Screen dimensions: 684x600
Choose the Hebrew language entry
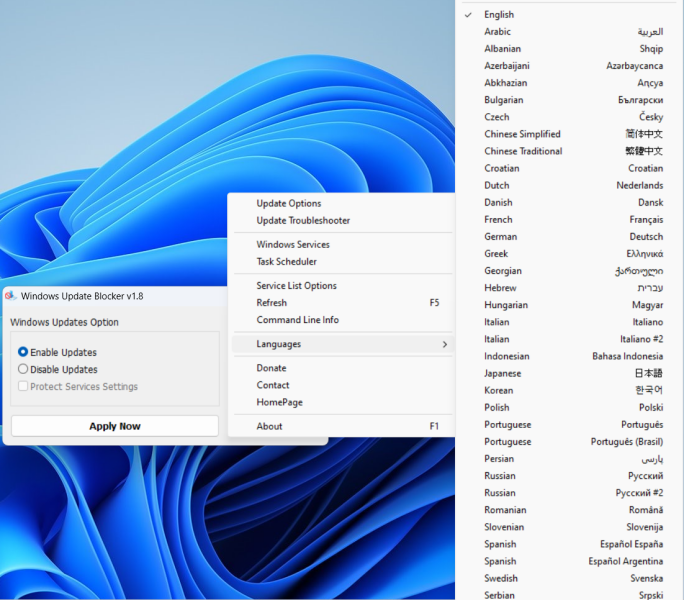569,288
